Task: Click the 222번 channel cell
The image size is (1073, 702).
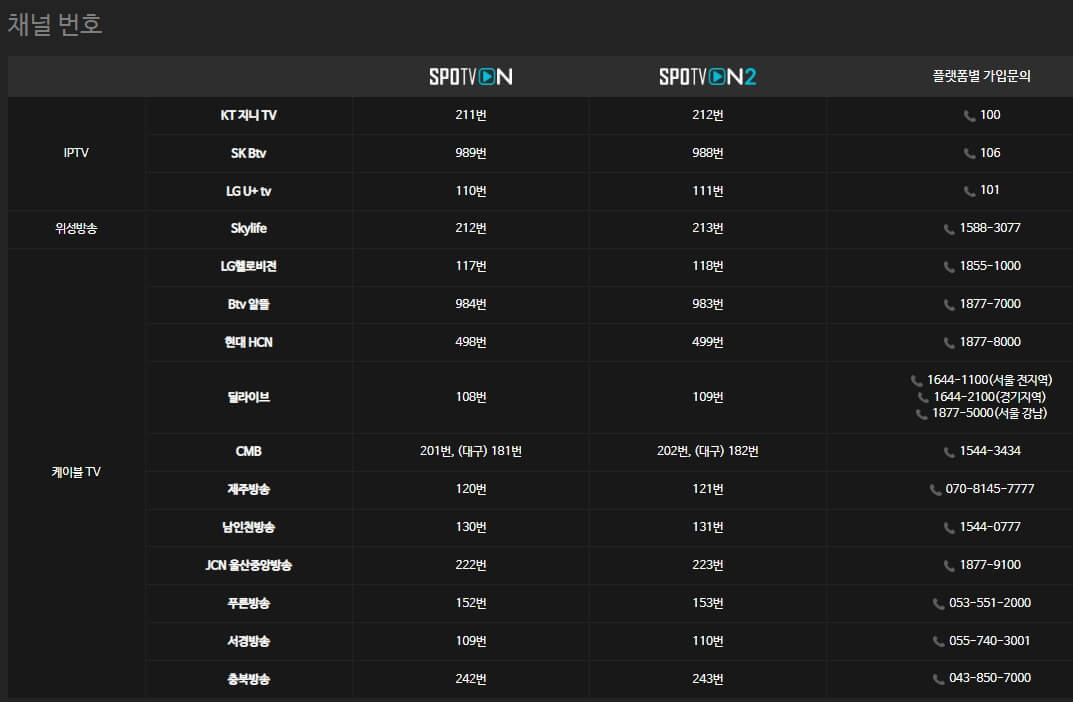Action: [471, 565]
